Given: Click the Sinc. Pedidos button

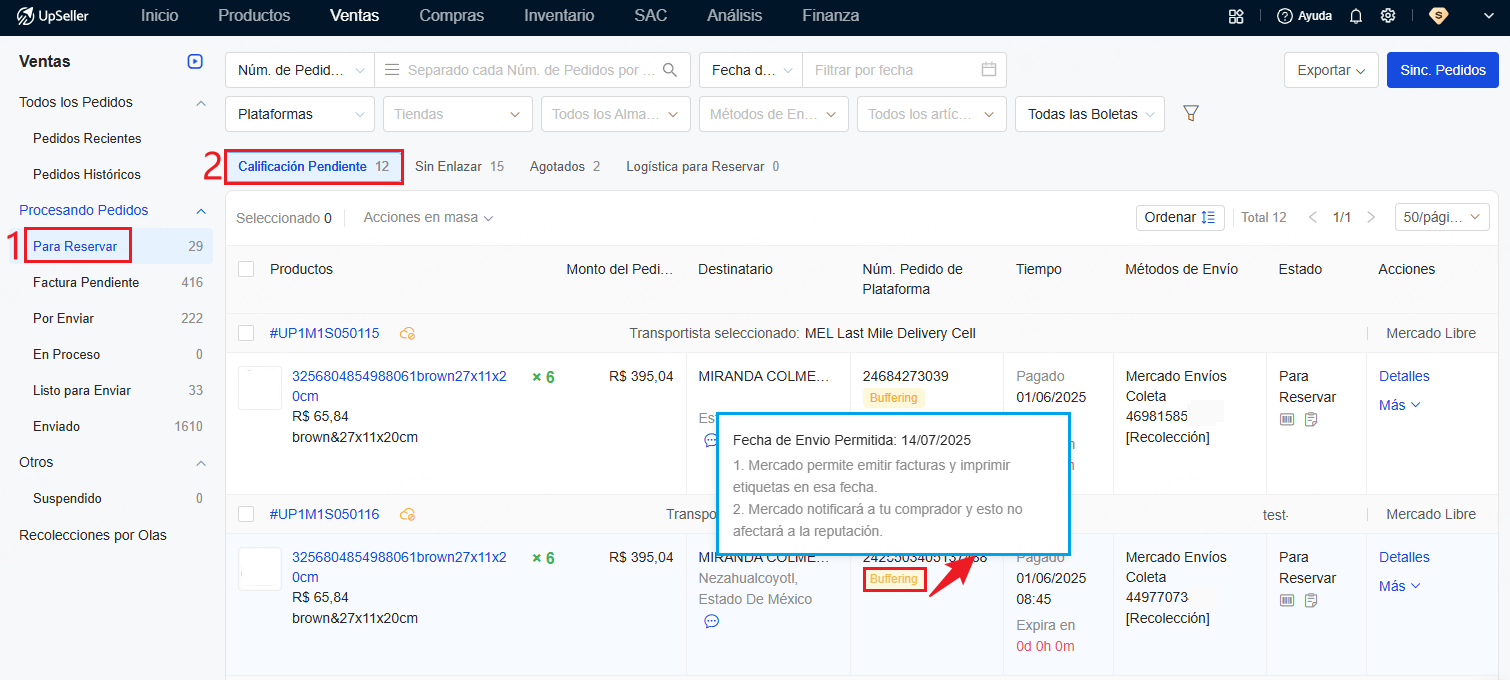Looking at the screenshot, I should (x=1442, y=70).
